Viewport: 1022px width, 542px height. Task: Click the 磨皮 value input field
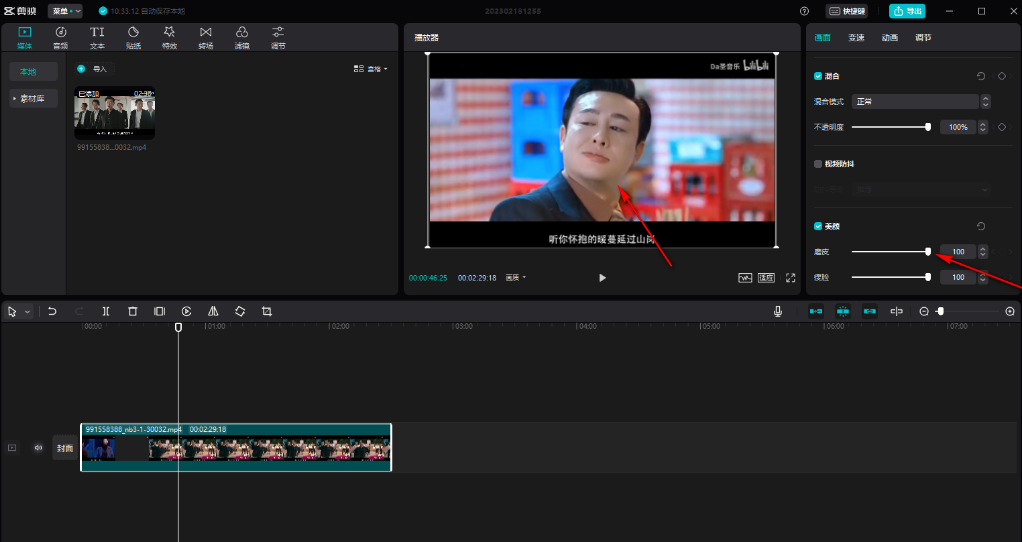[958, 251]
